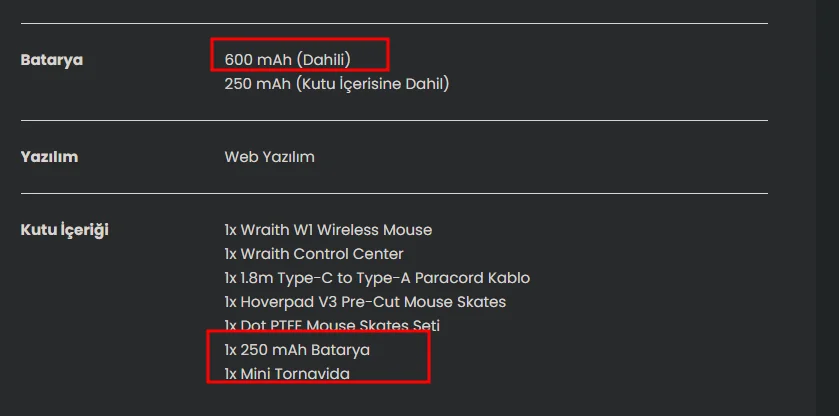
Task: Click 1x Wraith Control Center item
Action: (314, 254)
